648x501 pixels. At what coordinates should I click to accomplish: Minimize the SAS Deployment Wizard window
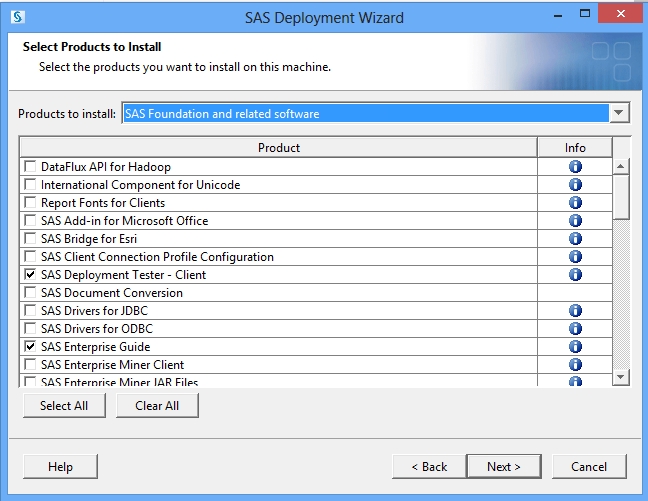pos(558,15)
